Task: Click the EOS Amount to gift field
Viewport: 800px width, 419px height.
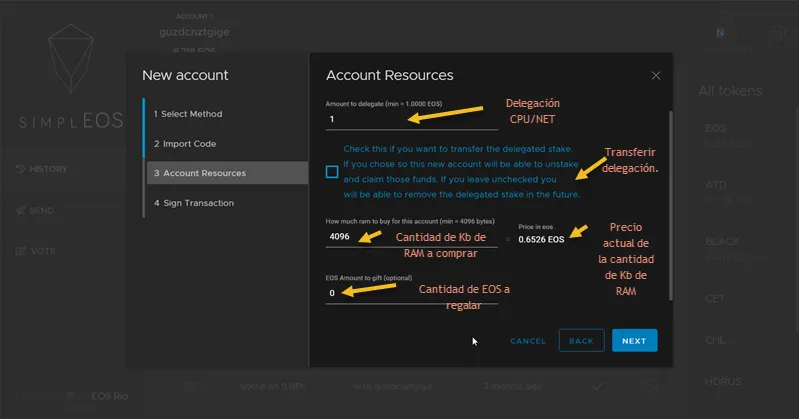Action: click(411, 293)
